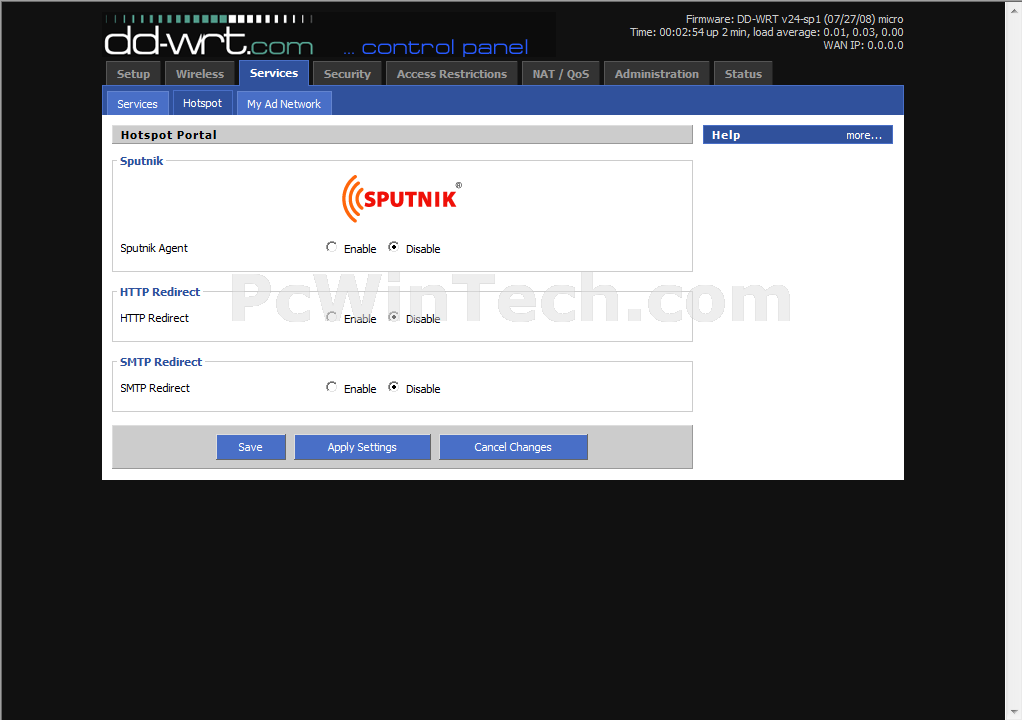Click the Time and load average text
The height and width of the screenshot is (720, 1022).
tap(766, 32)
